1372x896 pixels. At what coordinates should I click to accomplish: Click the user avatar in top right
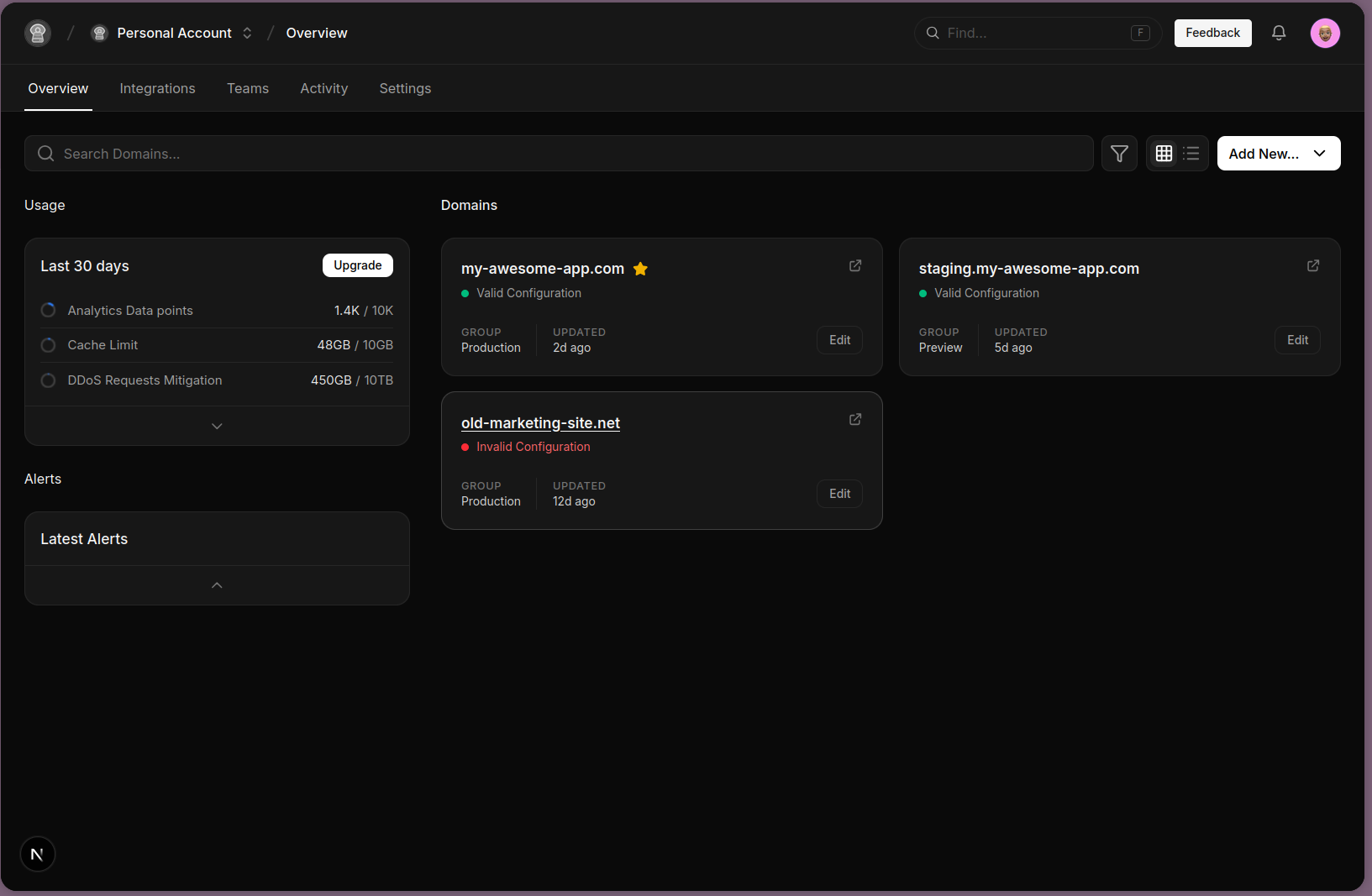coord(1325,33)
